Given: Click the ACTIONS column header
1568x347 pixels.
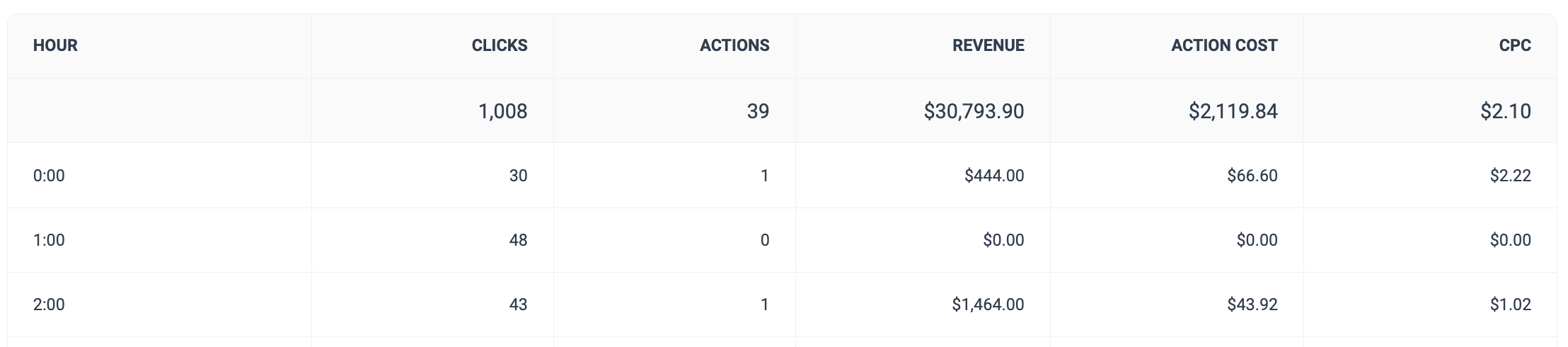Looking at the screenshot, I should coord(734,45).
